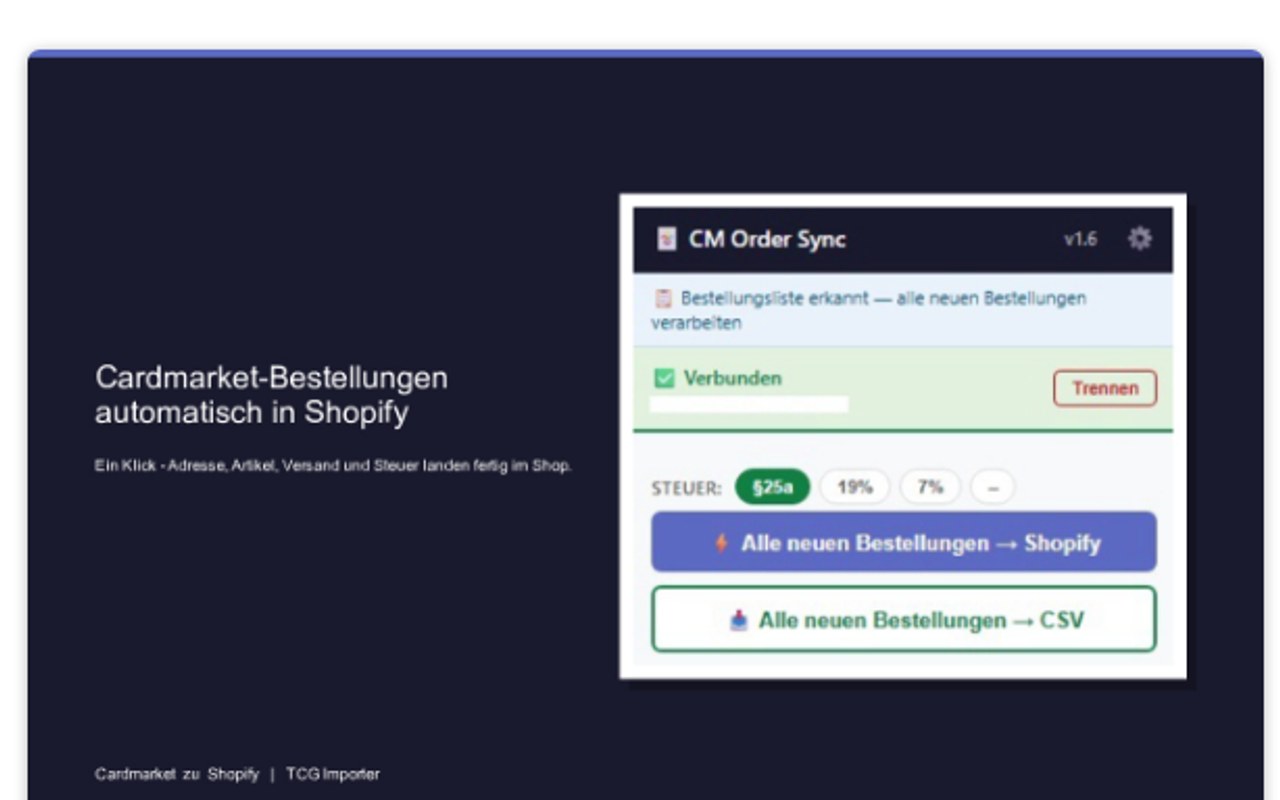
Task: Export all new orders to CSV
Action: pos(904,620)
